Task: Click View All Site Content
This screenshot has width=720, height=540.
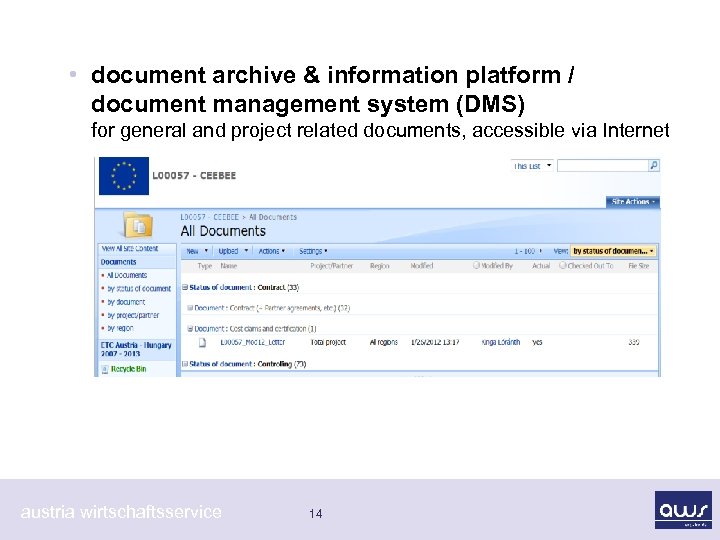Action: coord(130,248)
